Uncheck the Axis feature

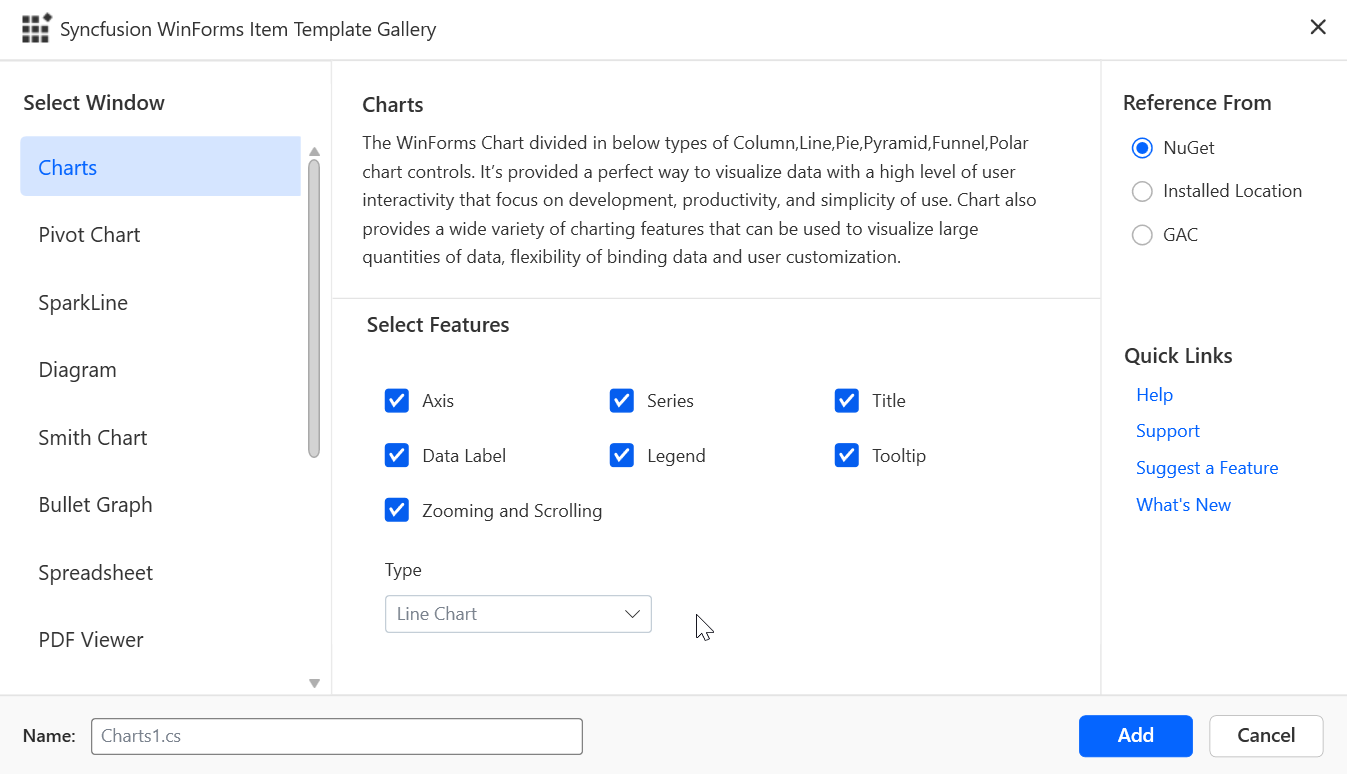[397, 400]
